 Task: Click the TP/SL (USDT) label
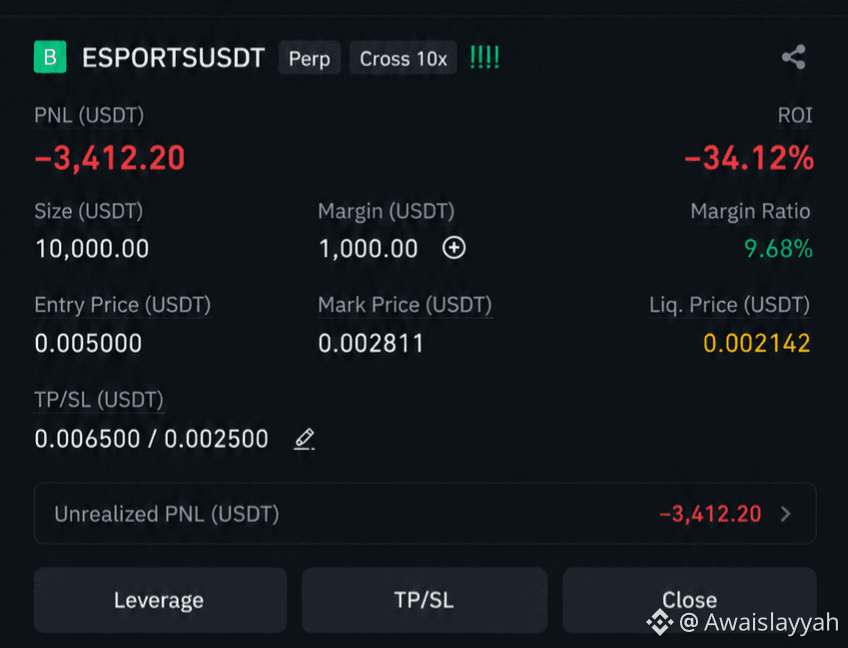(99, 400)
